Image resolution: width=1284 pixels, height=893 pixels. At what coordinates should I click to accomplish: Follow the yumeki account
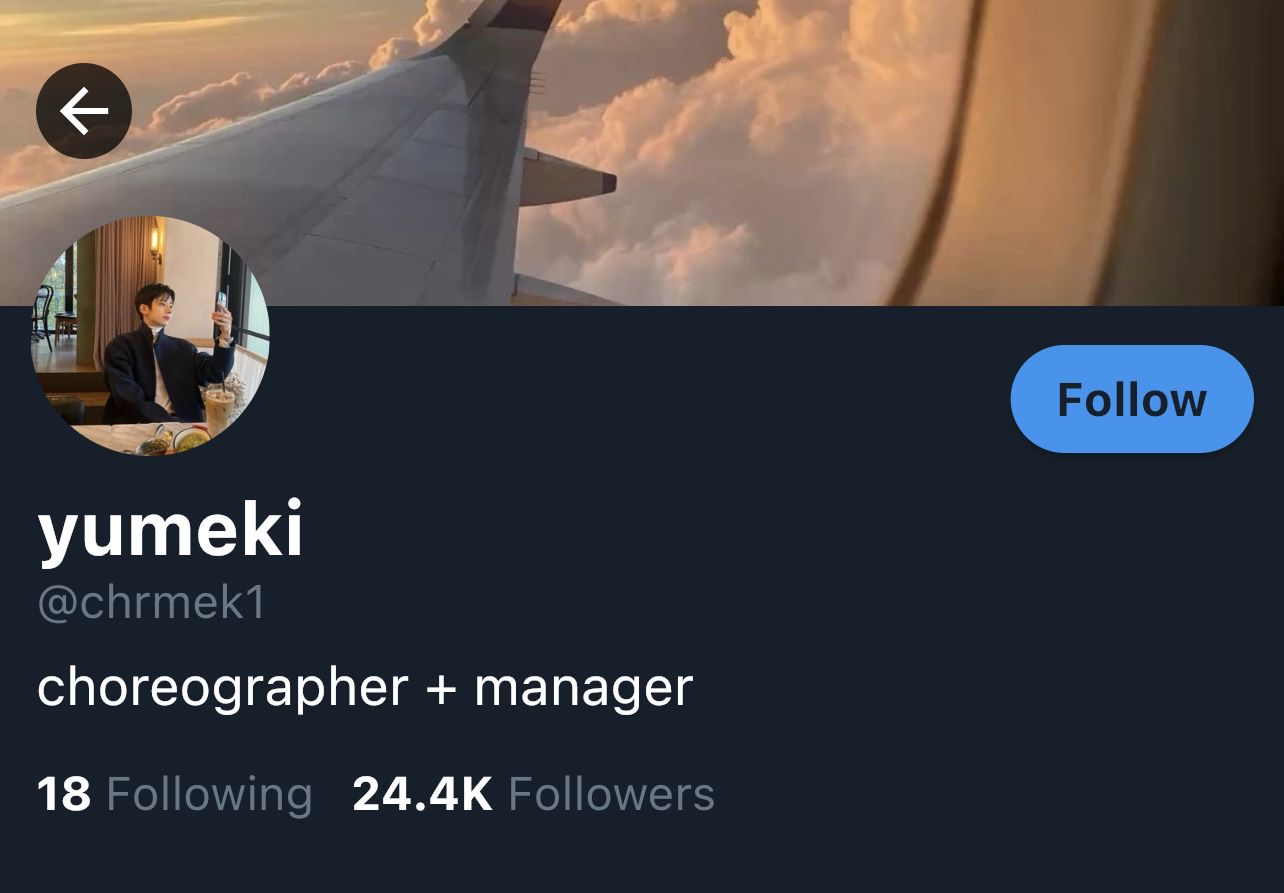[1132, 399]
